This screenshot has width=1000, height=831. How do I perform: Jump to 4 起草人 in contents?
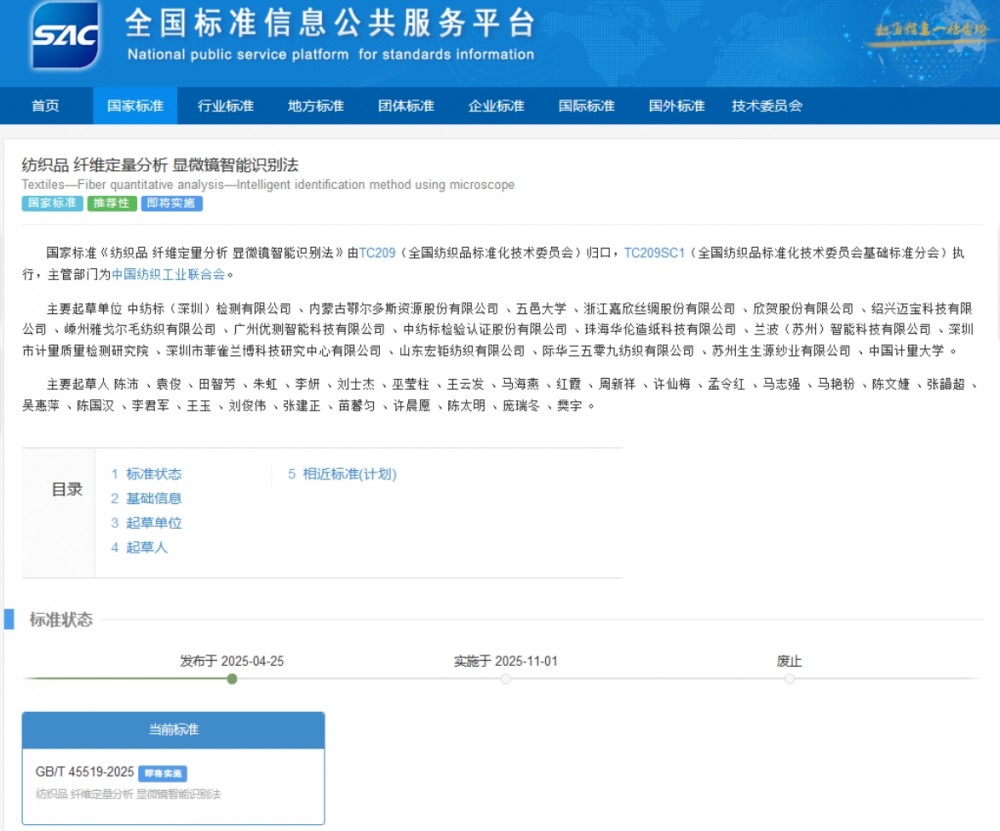(x=139, y=547)
